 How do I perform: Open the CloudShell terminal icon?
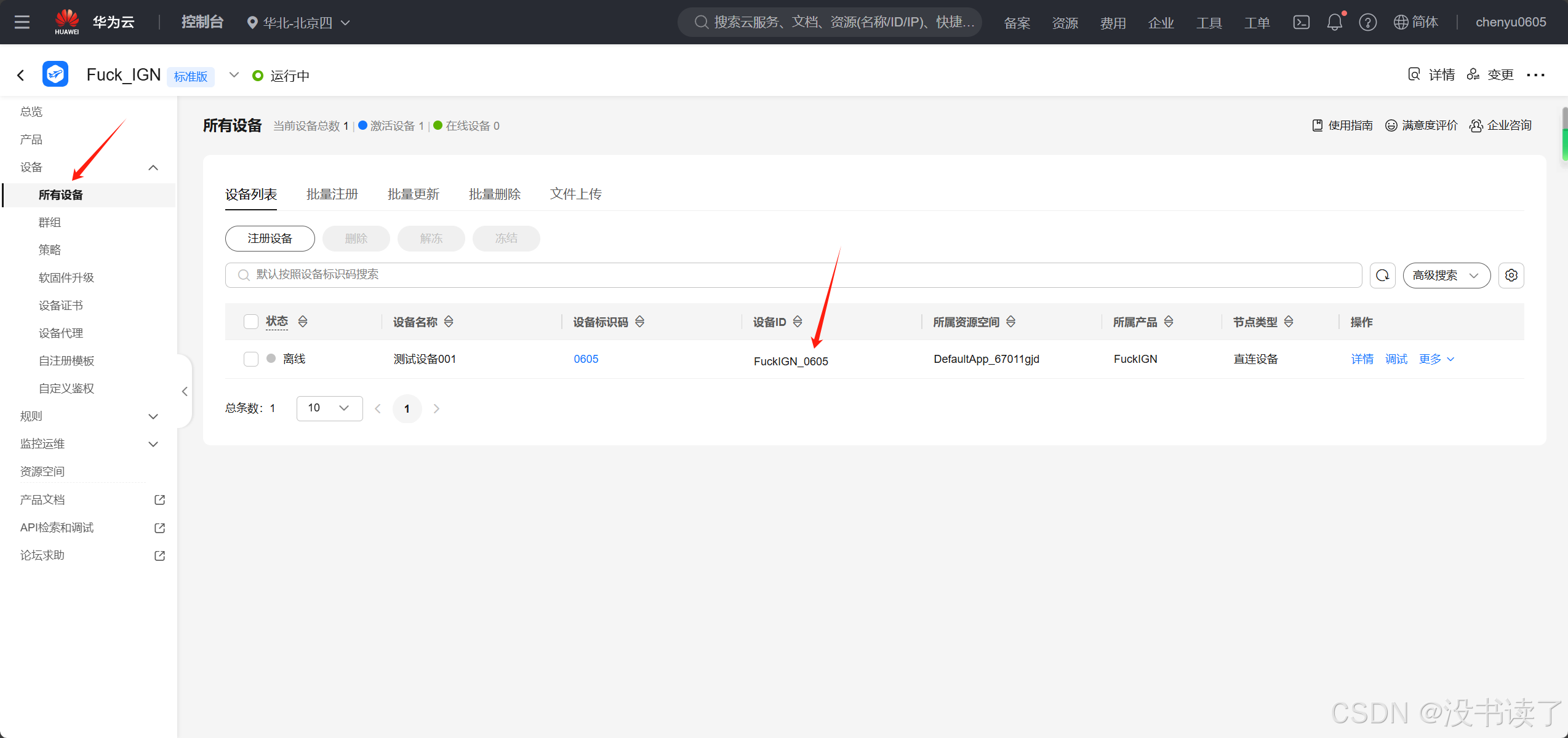1301,23
